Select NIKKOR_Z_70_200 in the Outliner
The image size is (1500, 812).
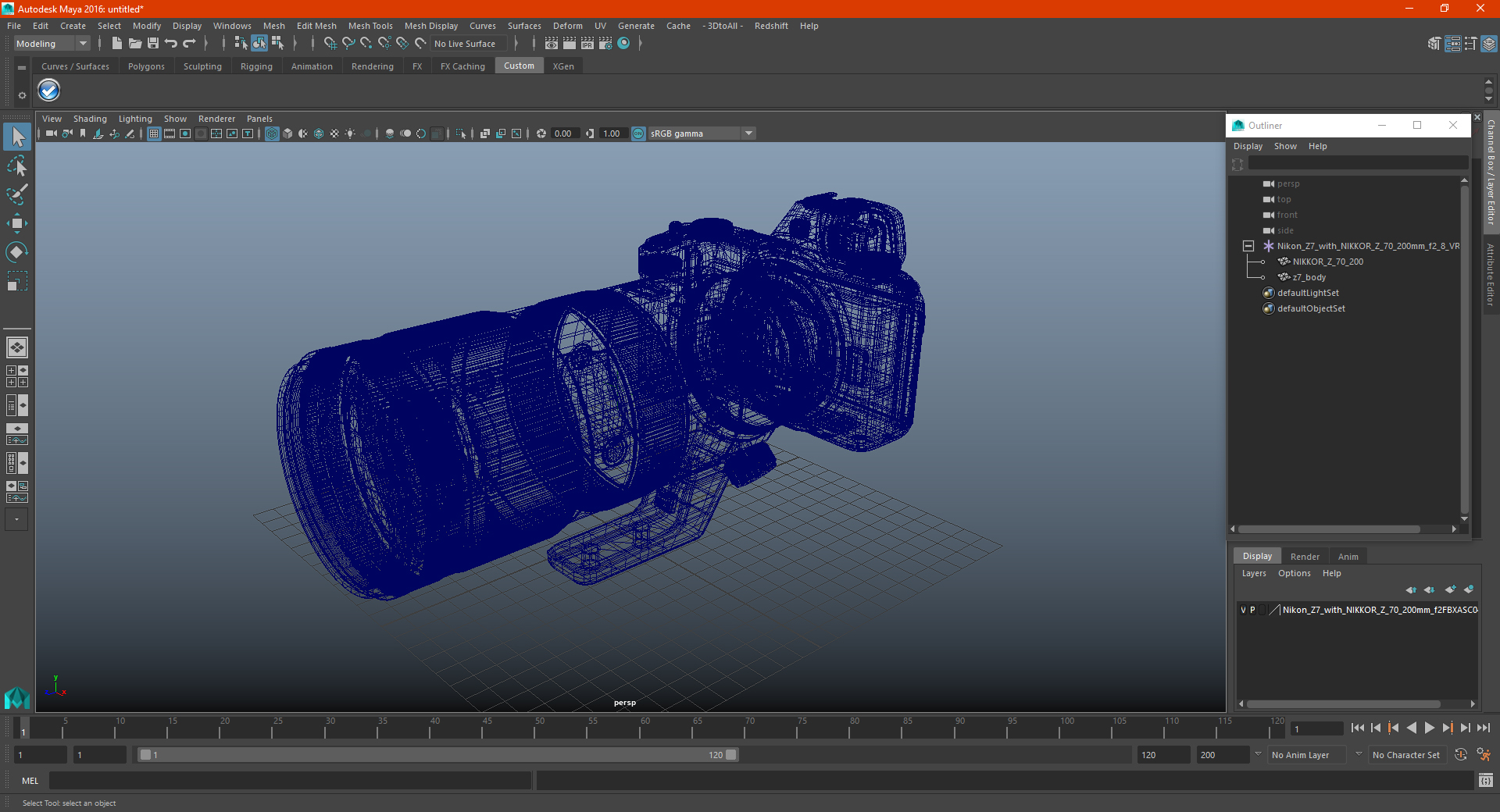point(1327,262)
